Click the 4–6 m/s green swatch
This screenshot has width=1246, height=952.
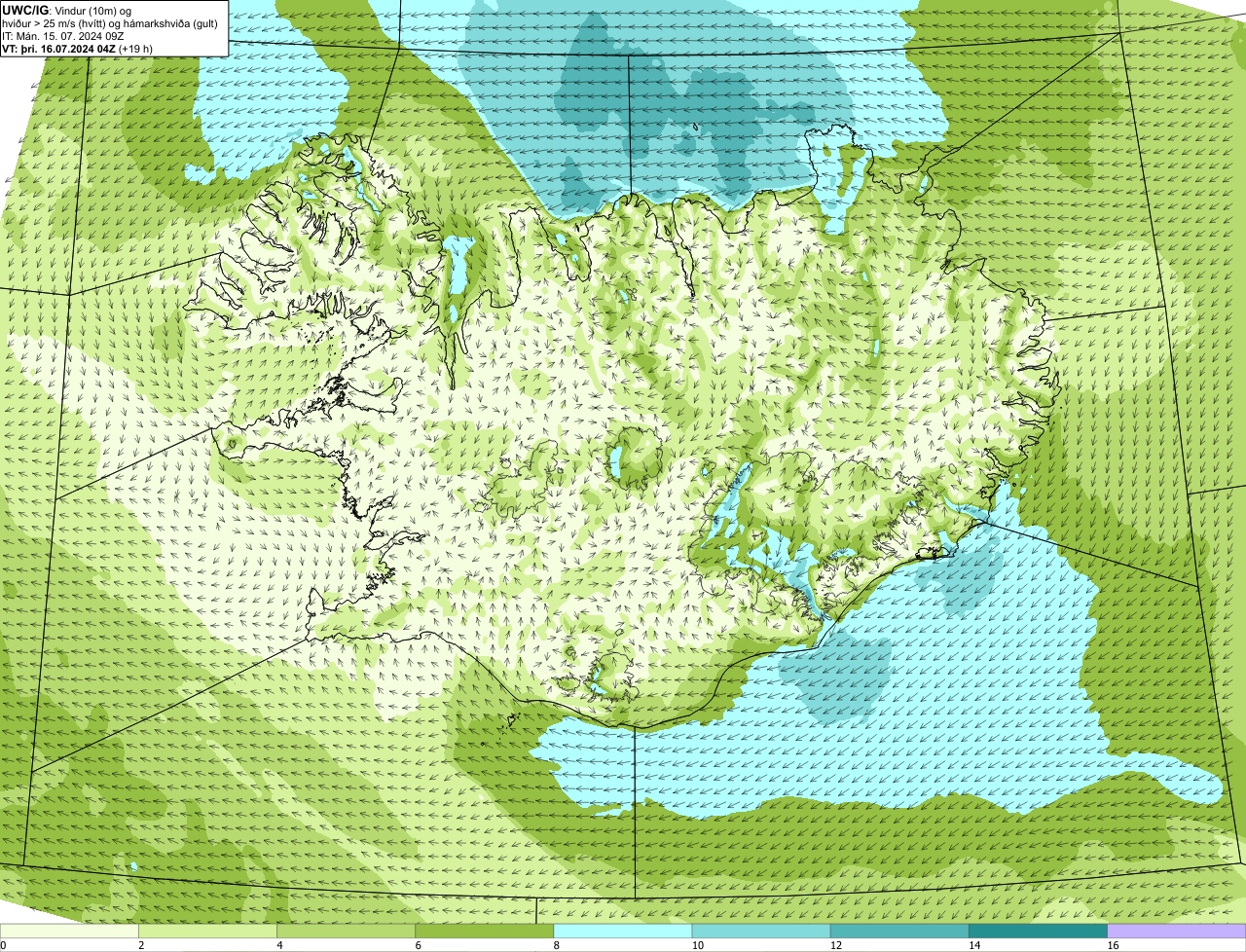(x=346, y=932)
